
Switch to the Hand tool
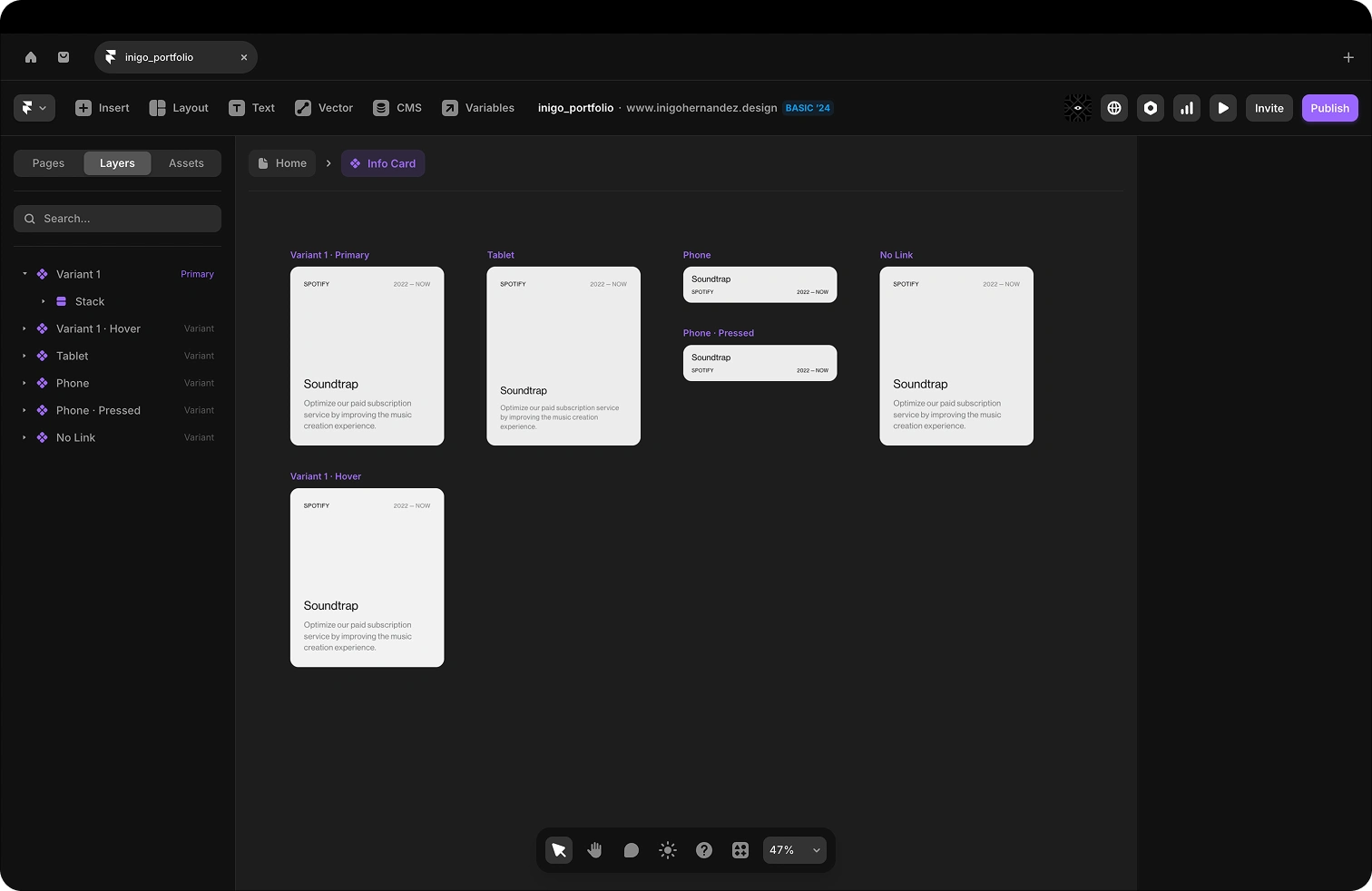coord(594,850)
